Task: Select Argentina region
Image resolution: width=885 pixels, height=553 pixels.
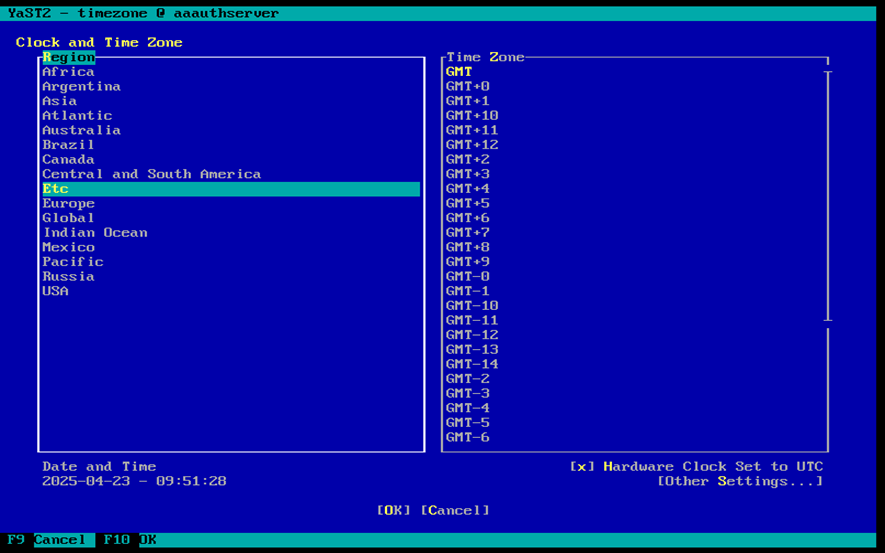Action: [81, 87]
